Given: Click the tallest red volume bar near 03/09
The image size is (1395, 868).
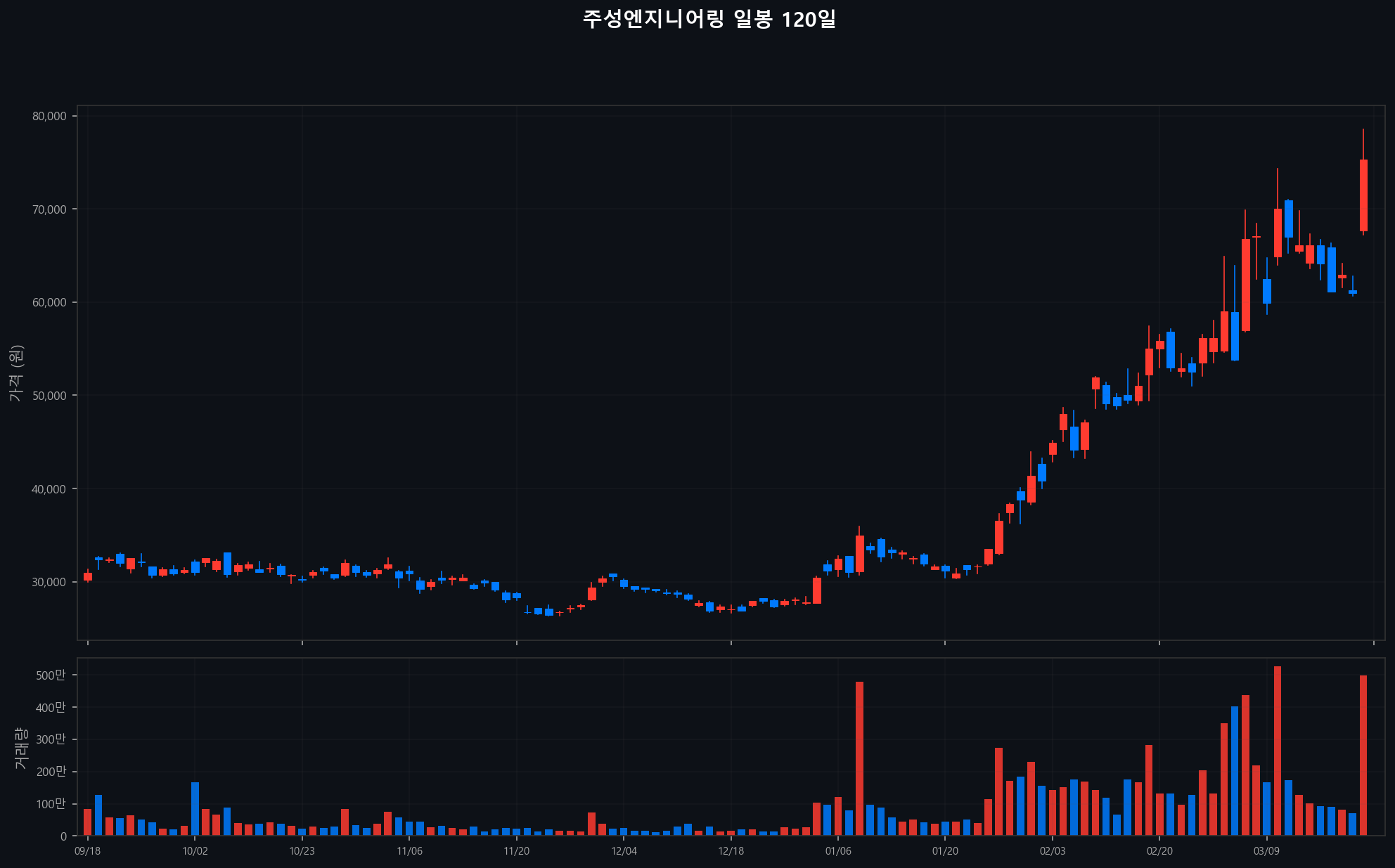Looking at the screenshot, I should [x=1278, y=751].
